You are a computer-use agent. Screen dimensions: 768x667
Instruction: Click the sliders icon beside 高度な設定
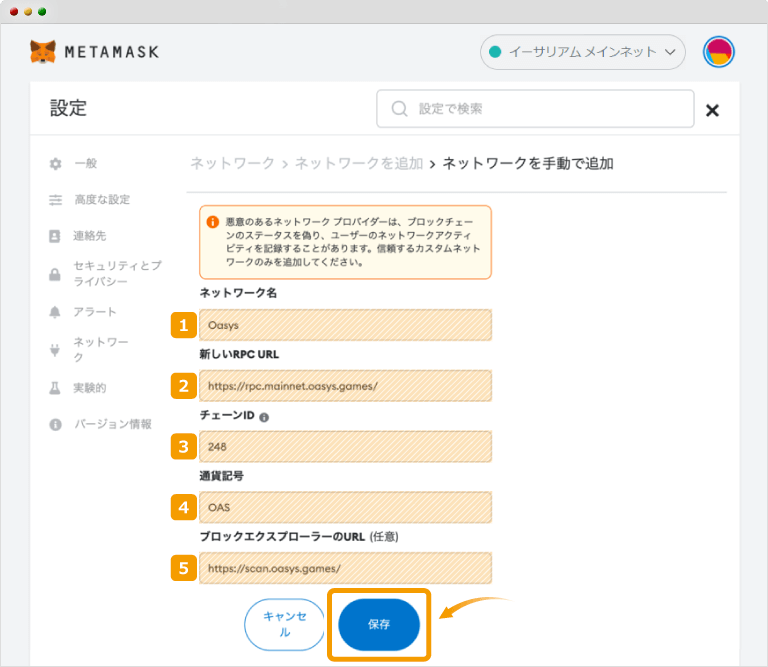click(55, 200)
